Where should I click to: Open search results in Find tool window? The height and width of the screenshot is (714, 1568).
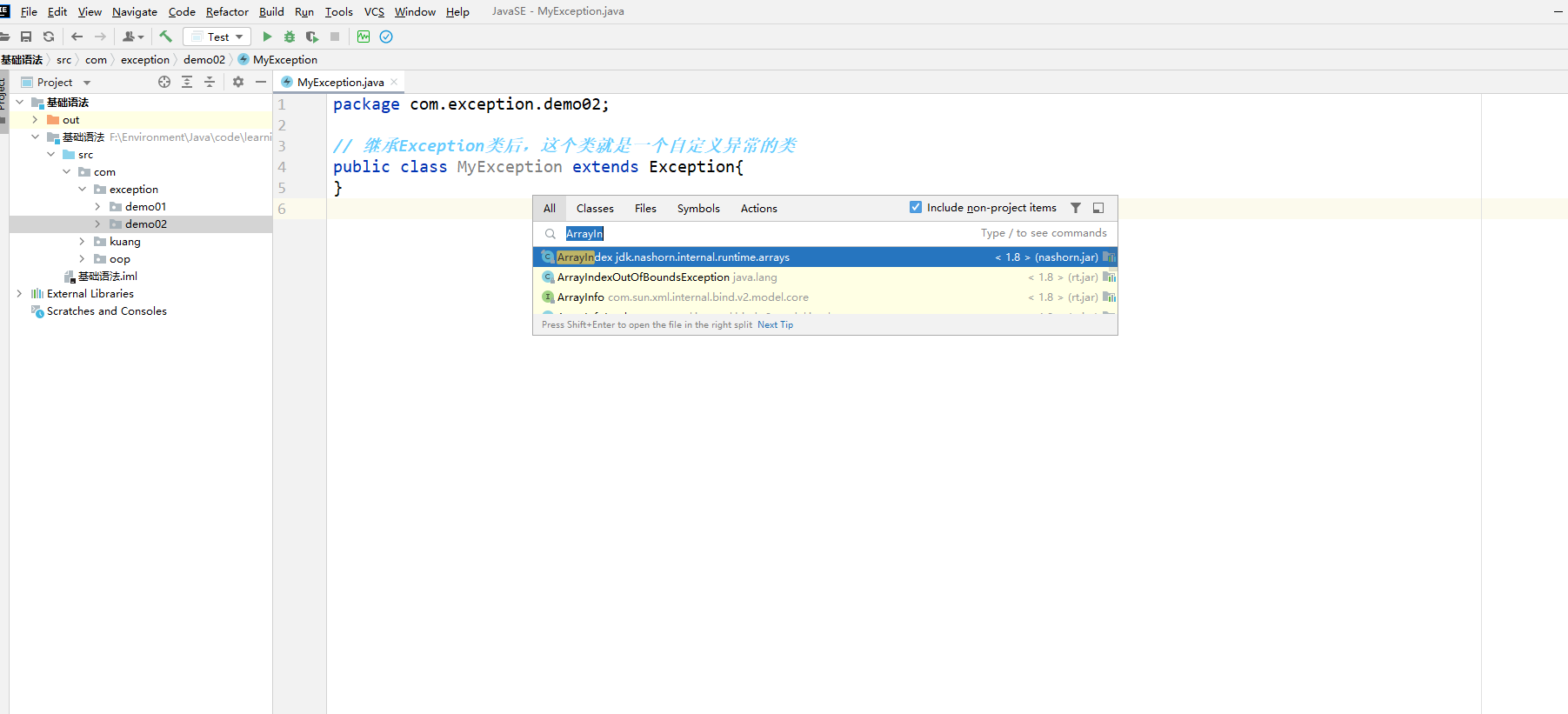(x=1098, y=208)
